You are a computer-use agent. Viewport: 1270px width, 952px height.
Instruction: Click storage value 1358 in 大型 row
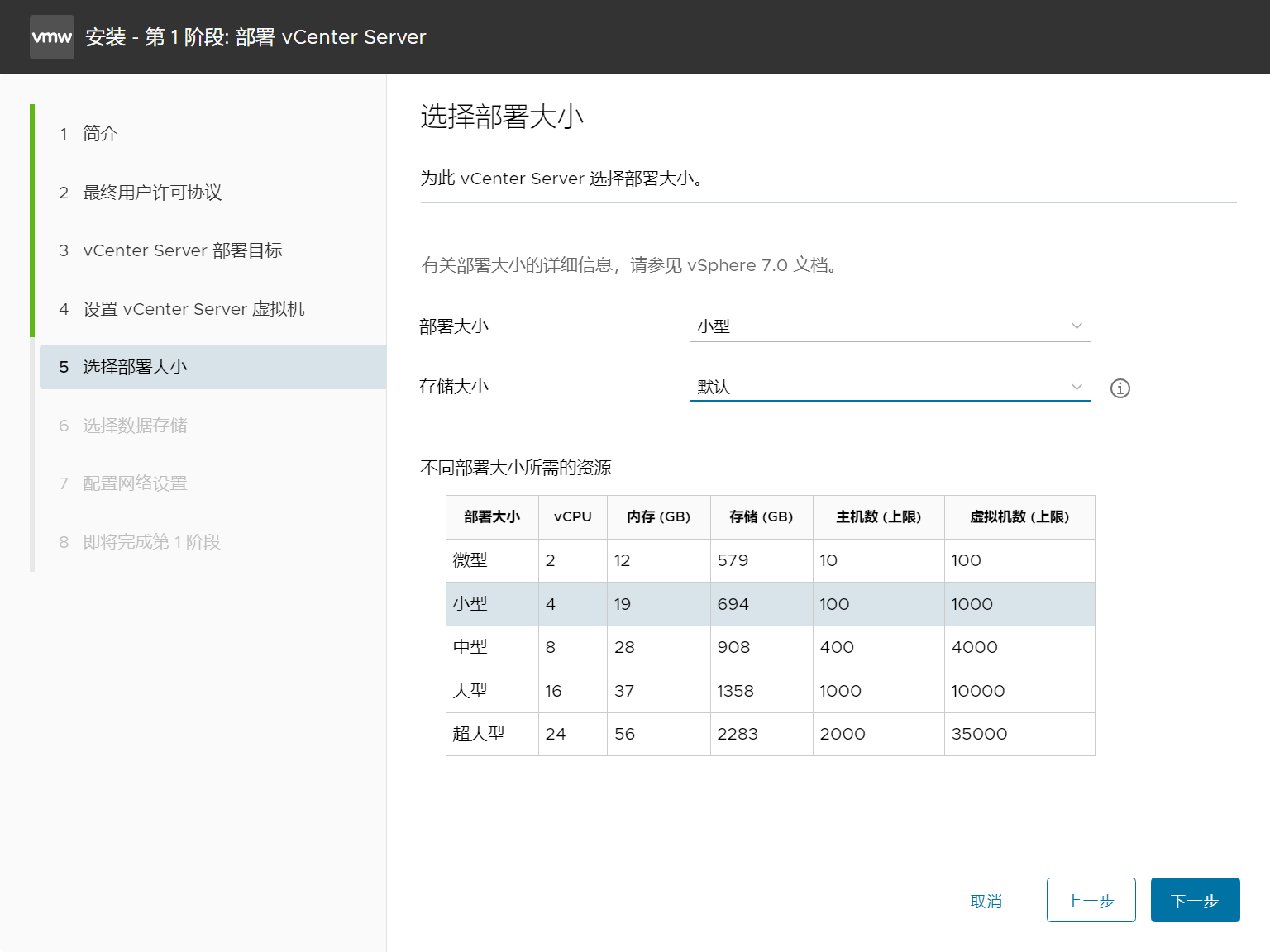coord(735,691)
